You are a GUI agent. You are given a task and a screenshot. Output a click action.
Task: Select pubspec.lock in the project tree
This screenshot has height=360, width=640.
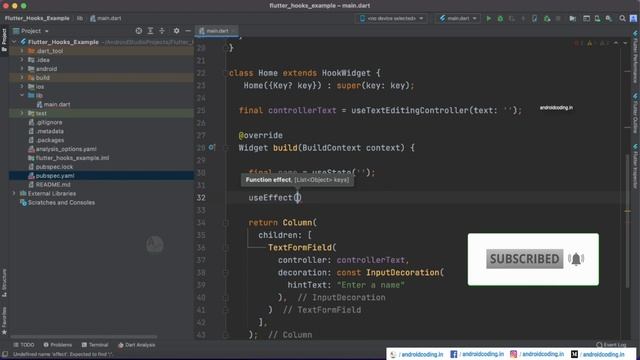coord(51,167)
